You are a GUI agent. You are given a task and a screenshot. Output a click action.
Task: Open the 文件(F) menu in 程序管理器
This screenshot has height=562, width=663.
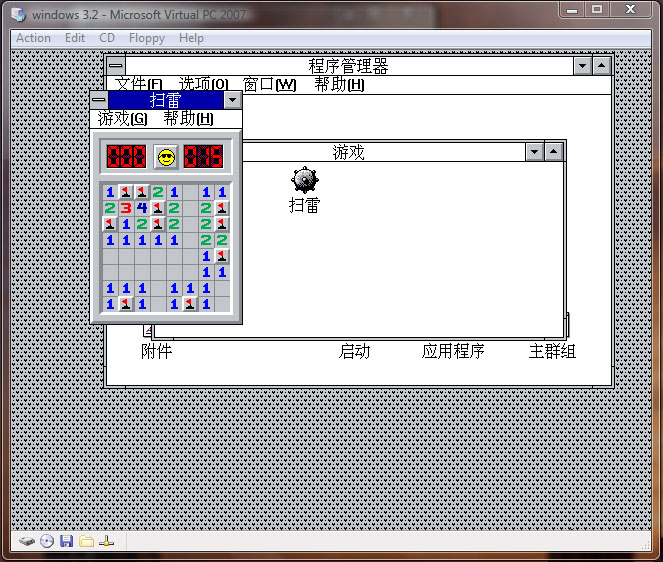point(139,85)
